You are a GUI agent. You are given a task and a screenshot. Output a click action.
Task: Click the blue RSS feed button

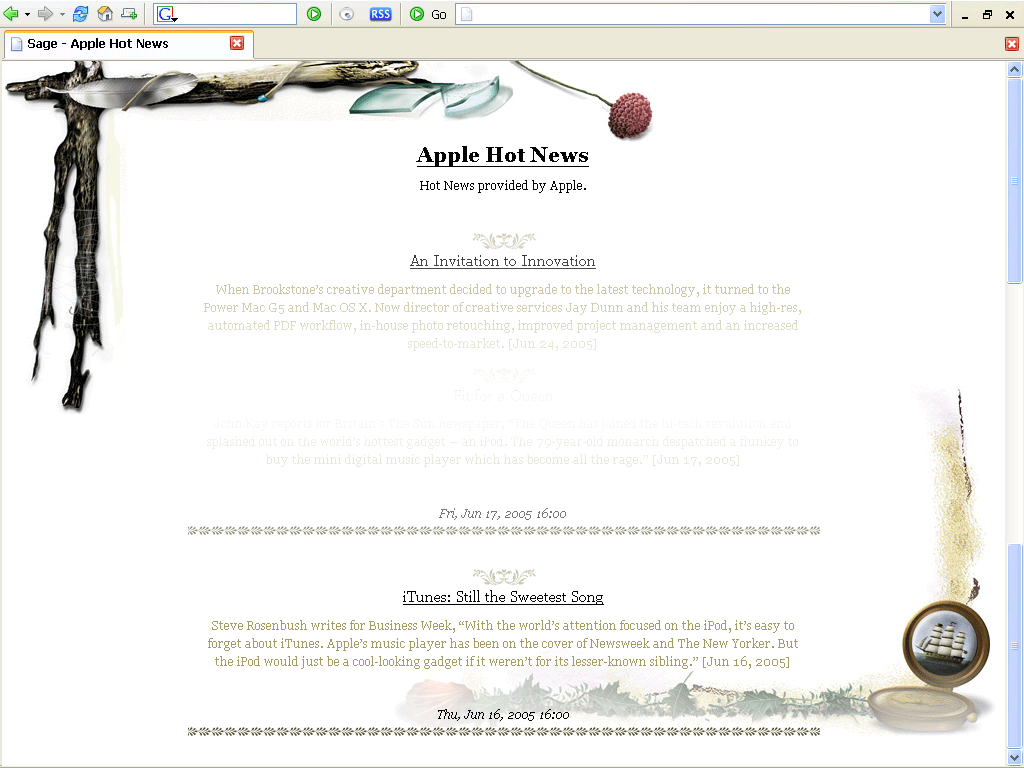[x=380, y=14]
